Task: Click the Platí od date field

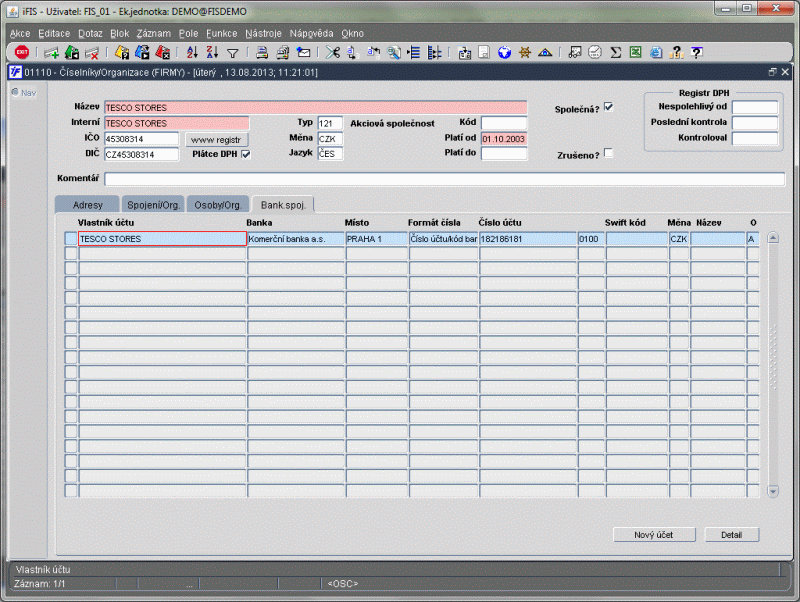Action: [x=504, y=139]
